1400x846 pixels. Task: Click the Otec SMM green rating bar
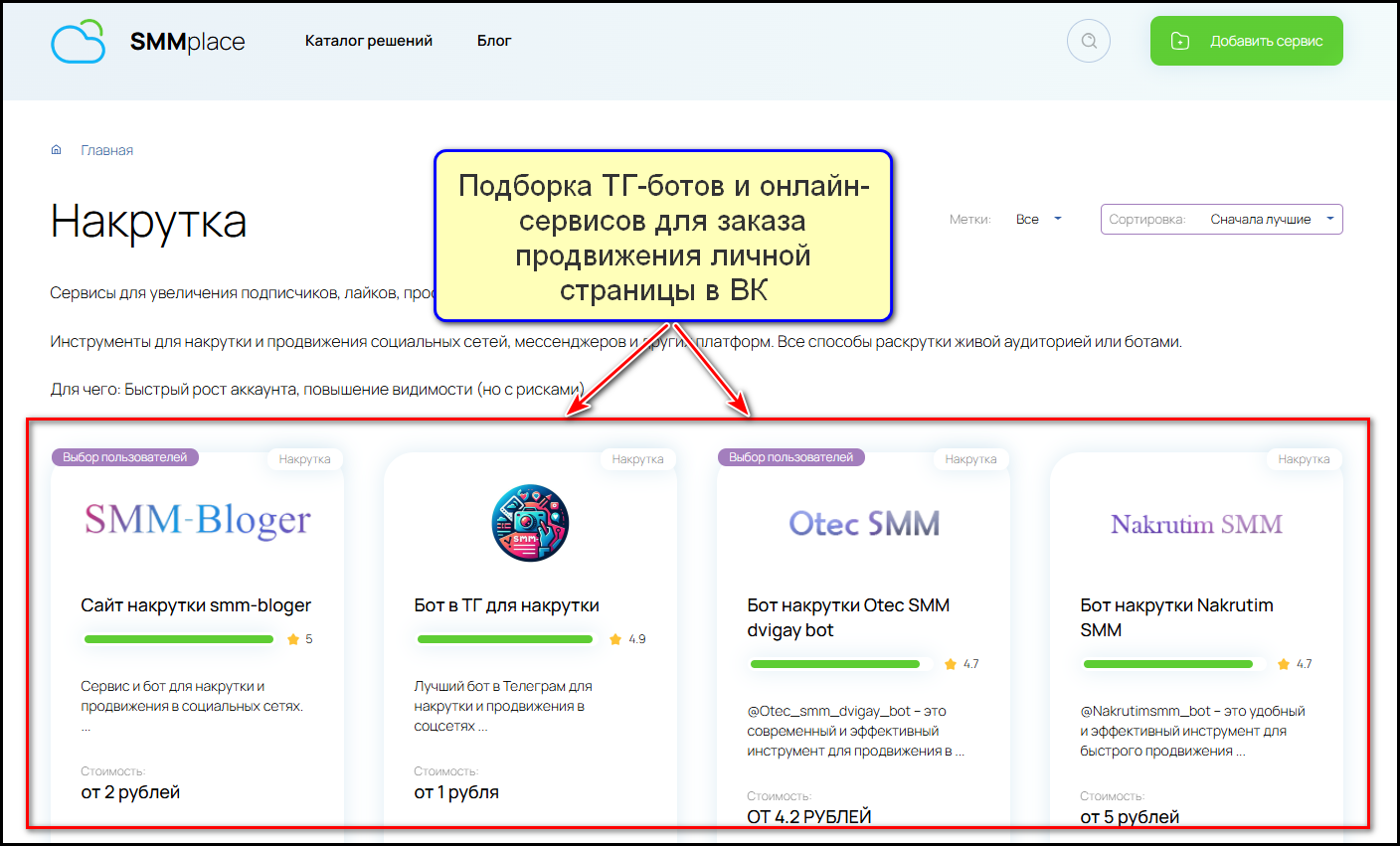click(x=835, y=664)
